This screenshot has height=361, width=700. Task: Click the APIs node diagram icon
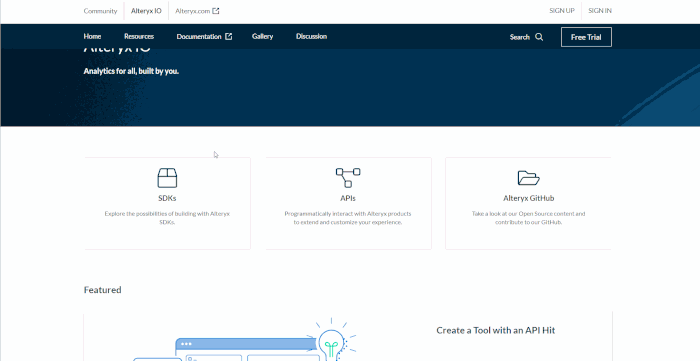(x=348, y=178)
